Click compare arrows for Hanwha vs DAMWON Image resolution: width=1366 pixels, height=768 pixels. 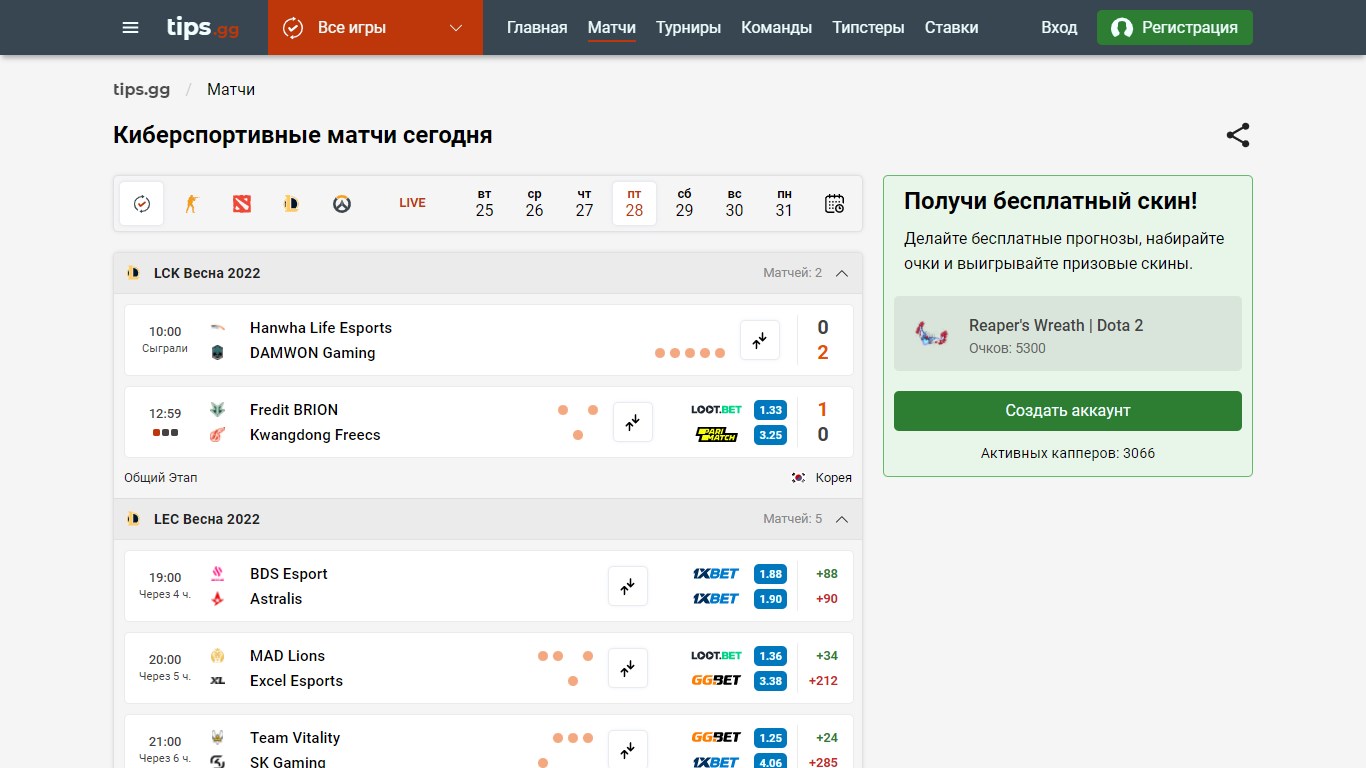[760, 340]
